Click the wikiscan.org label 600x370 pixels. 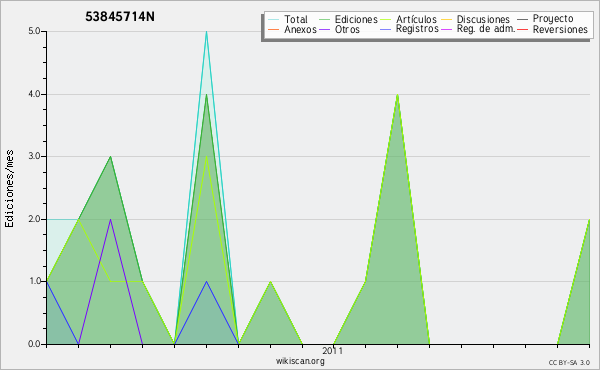click(300, 361)
